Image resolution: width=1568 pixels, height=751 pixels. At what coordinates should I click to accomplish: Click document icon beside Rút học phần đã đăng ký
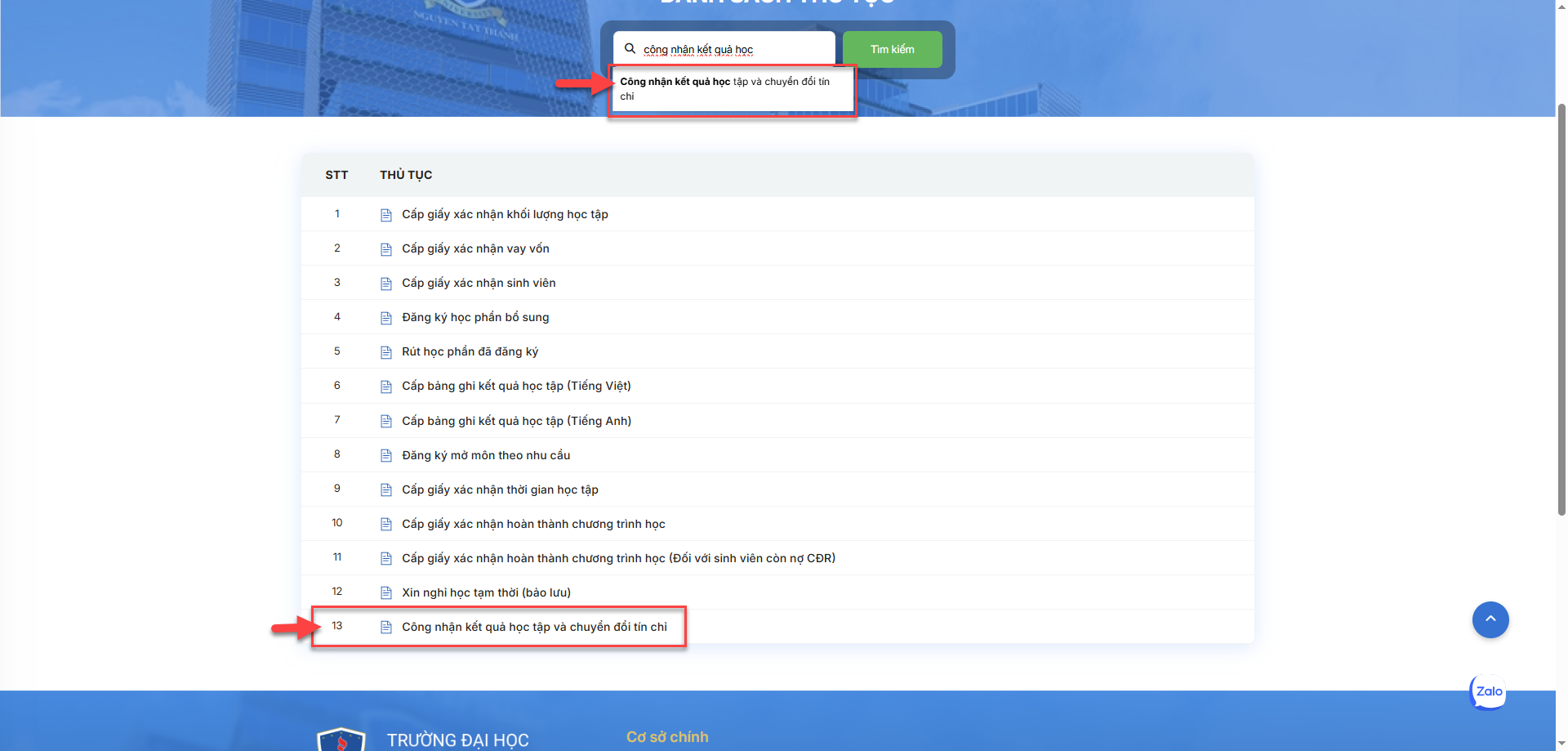[386, 352]
